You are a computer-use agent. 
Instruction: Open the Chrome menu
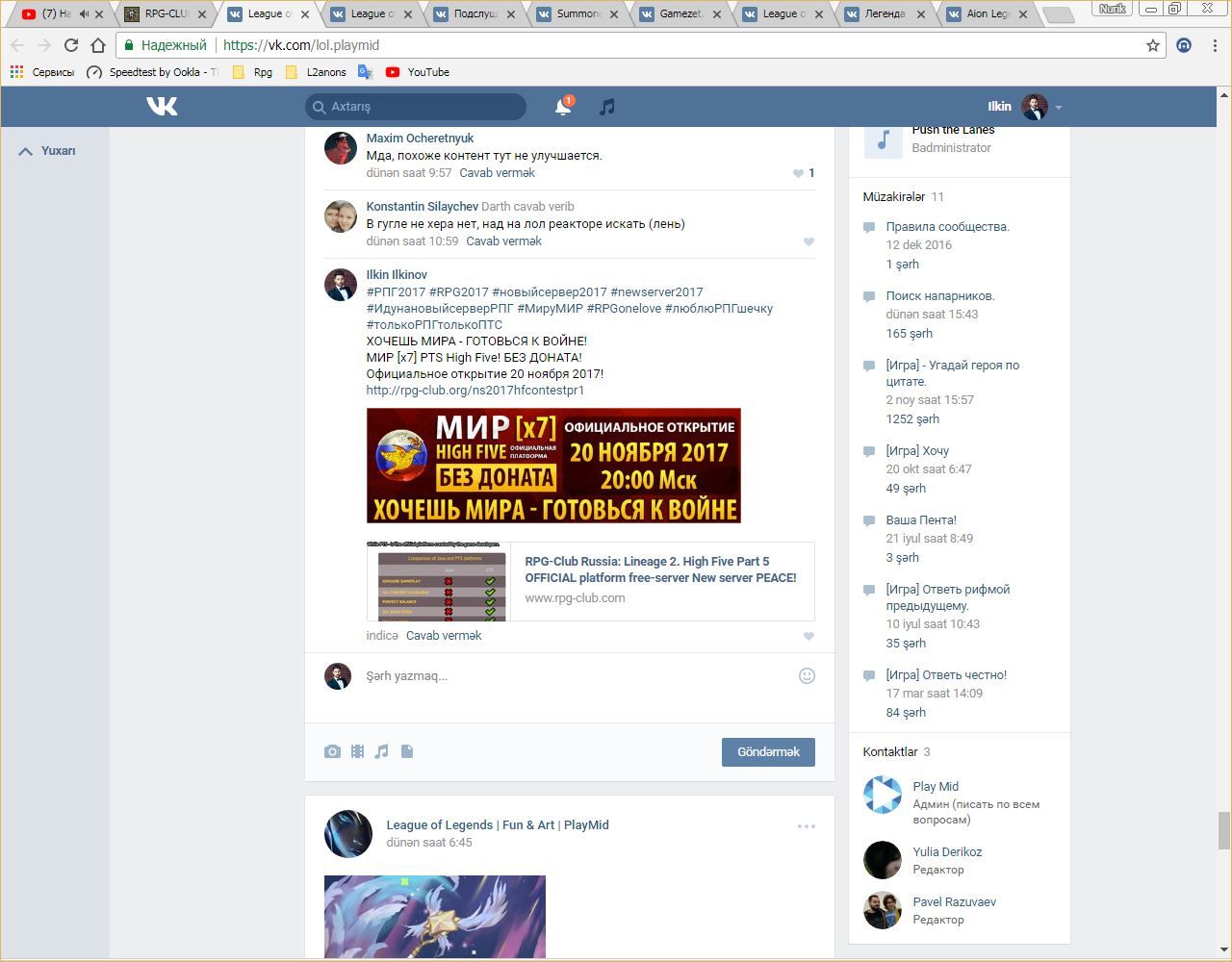click(1215, 45)
